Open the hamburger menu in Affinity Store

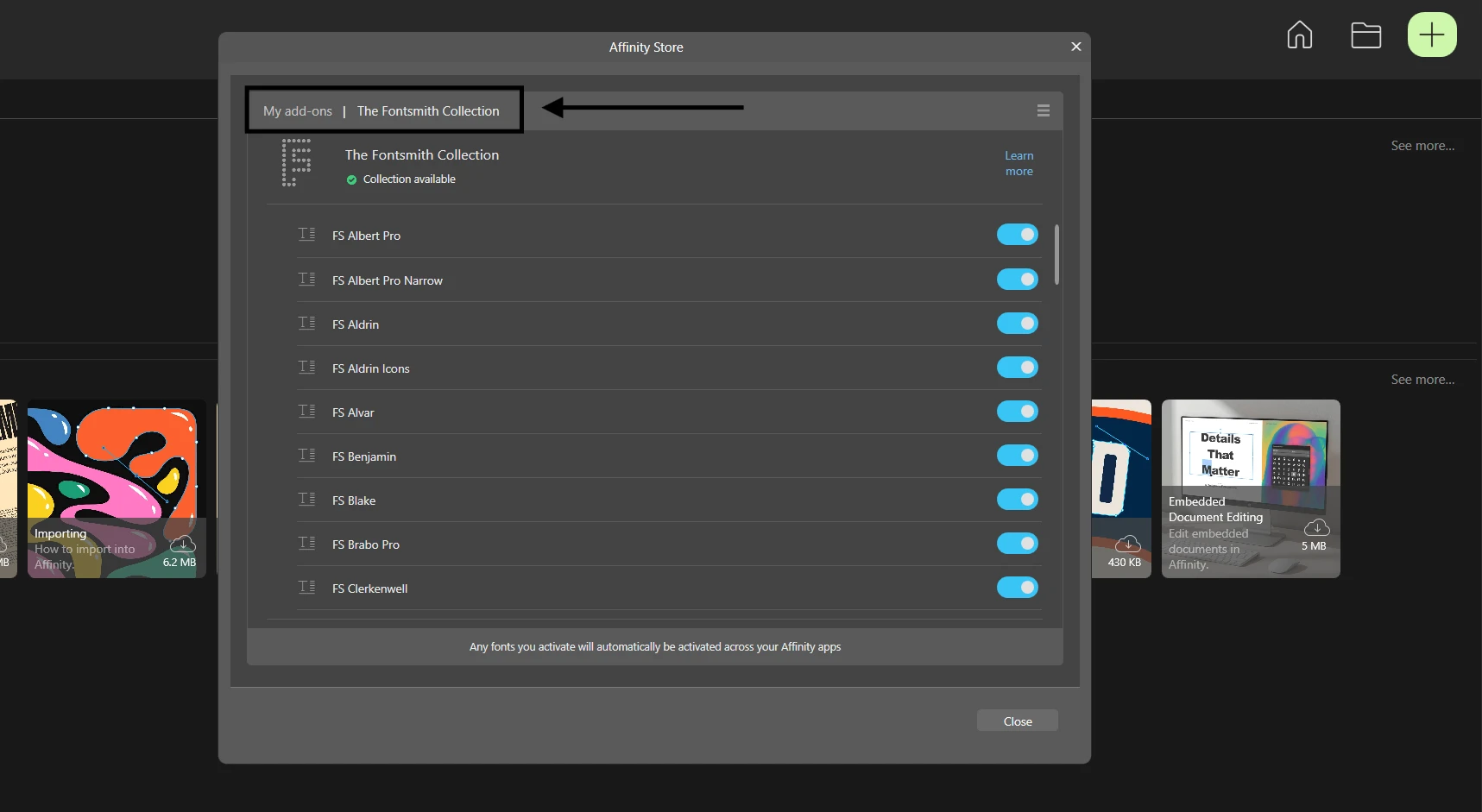tap(1043, 110)
